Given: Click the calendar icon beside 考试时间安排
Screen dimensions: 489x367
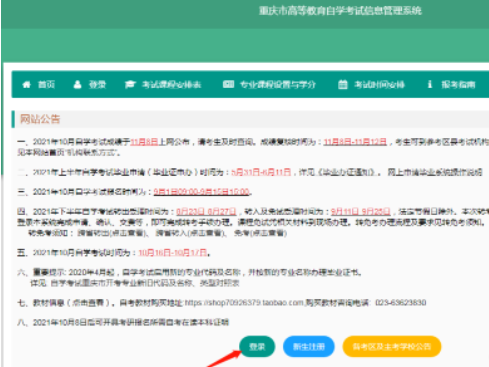Looking at the screenshot, I should point(343,84).
